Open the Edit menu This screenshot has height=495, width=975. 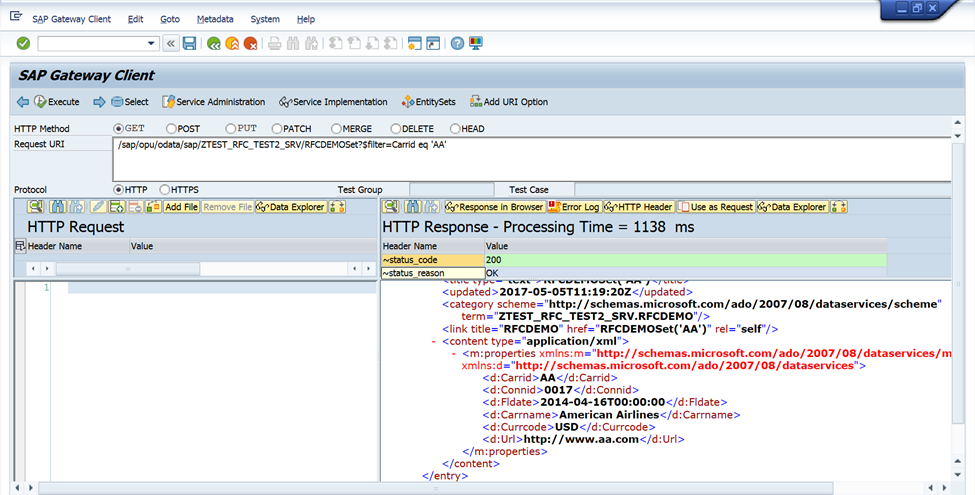coord(136,19)
